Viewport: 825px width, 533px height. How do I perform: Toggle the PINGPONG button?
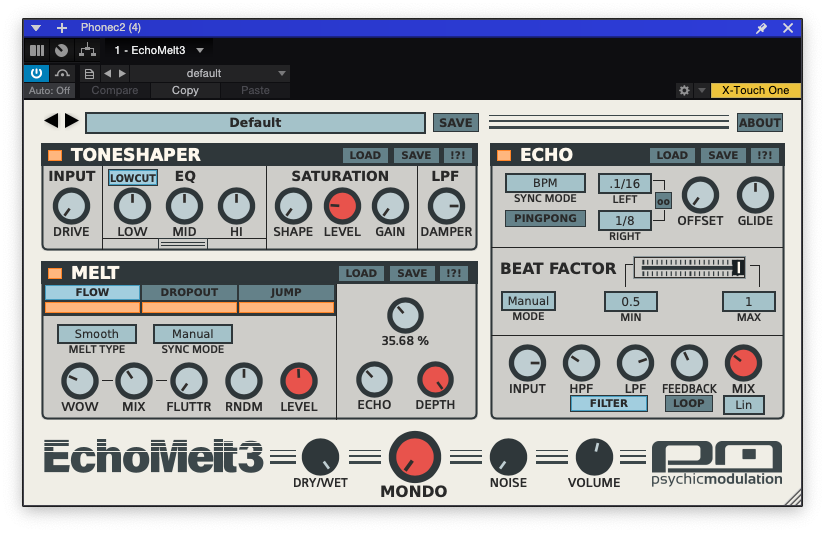(545, 218)
